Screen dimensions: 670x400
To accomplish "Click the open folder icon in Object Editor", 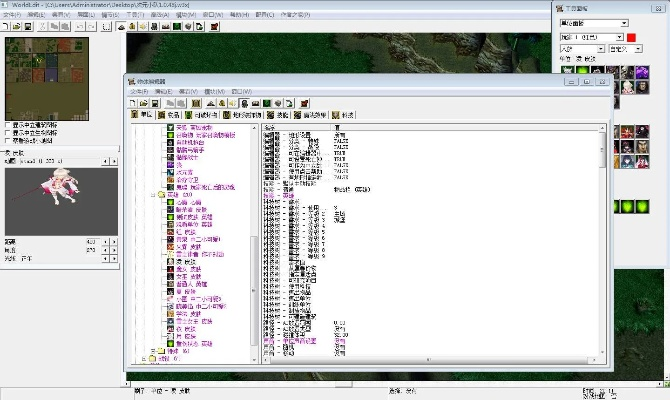I will [144, 103].
